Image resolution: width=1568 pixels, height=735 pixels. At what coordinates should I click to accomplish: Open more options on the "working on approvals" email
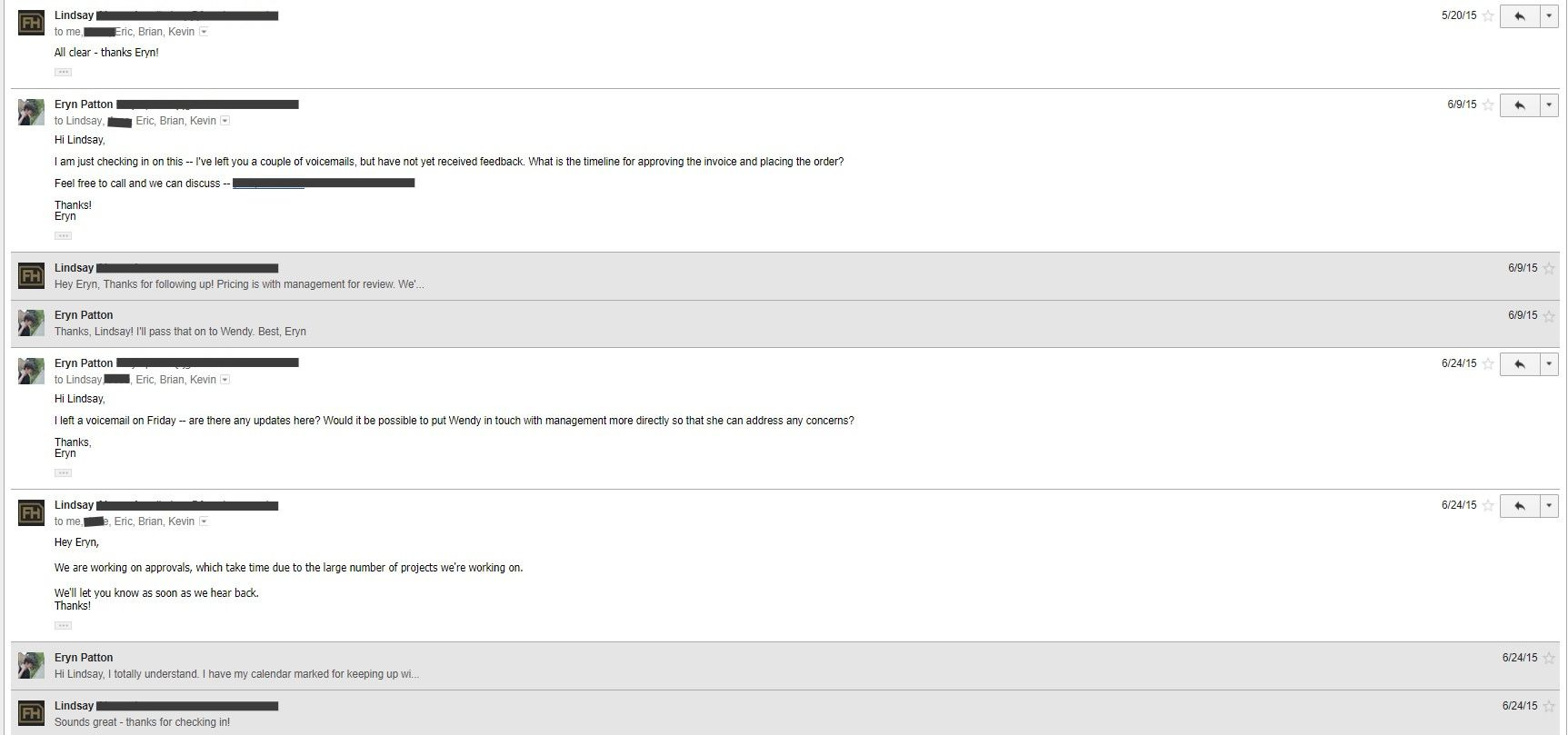[x=1549, y=506]
